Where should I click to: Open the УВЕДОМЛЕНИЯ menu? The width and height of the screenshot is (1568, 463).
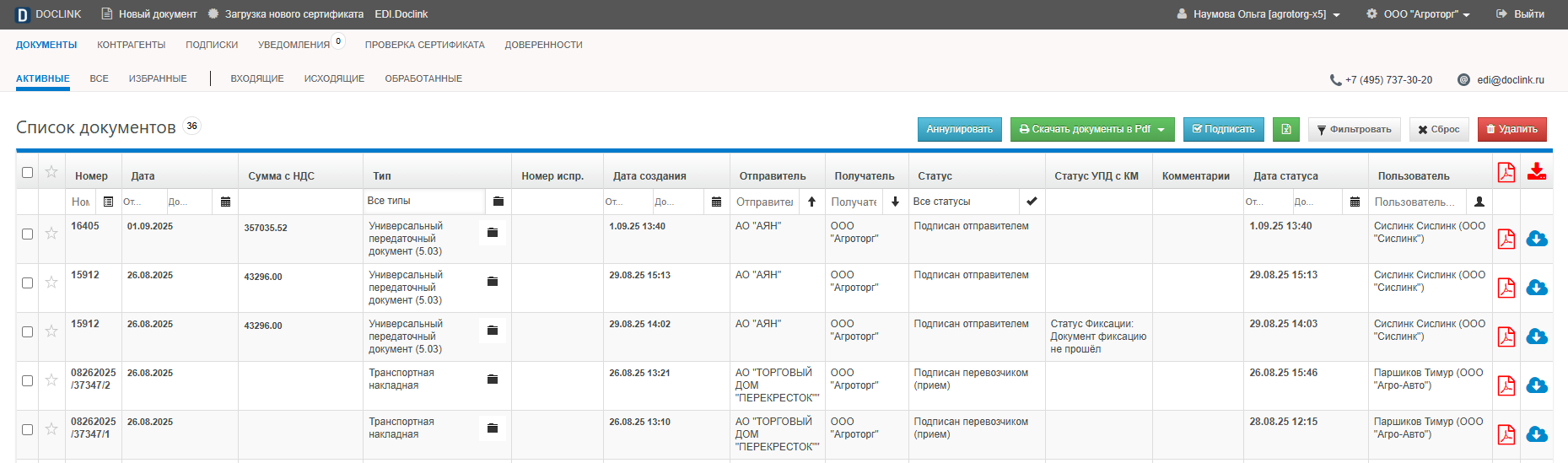pyautogui.click(x=294, y=45)
